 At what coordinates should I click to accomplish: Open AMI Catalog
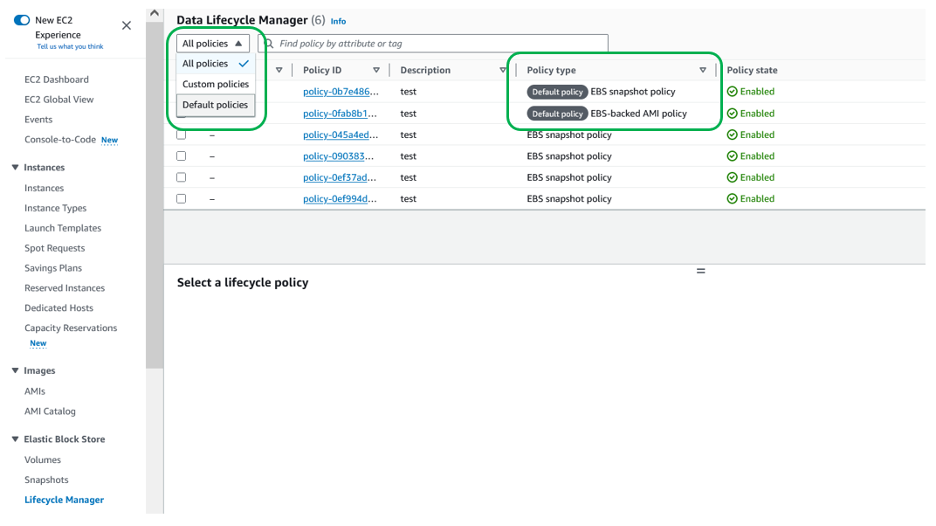50,411
